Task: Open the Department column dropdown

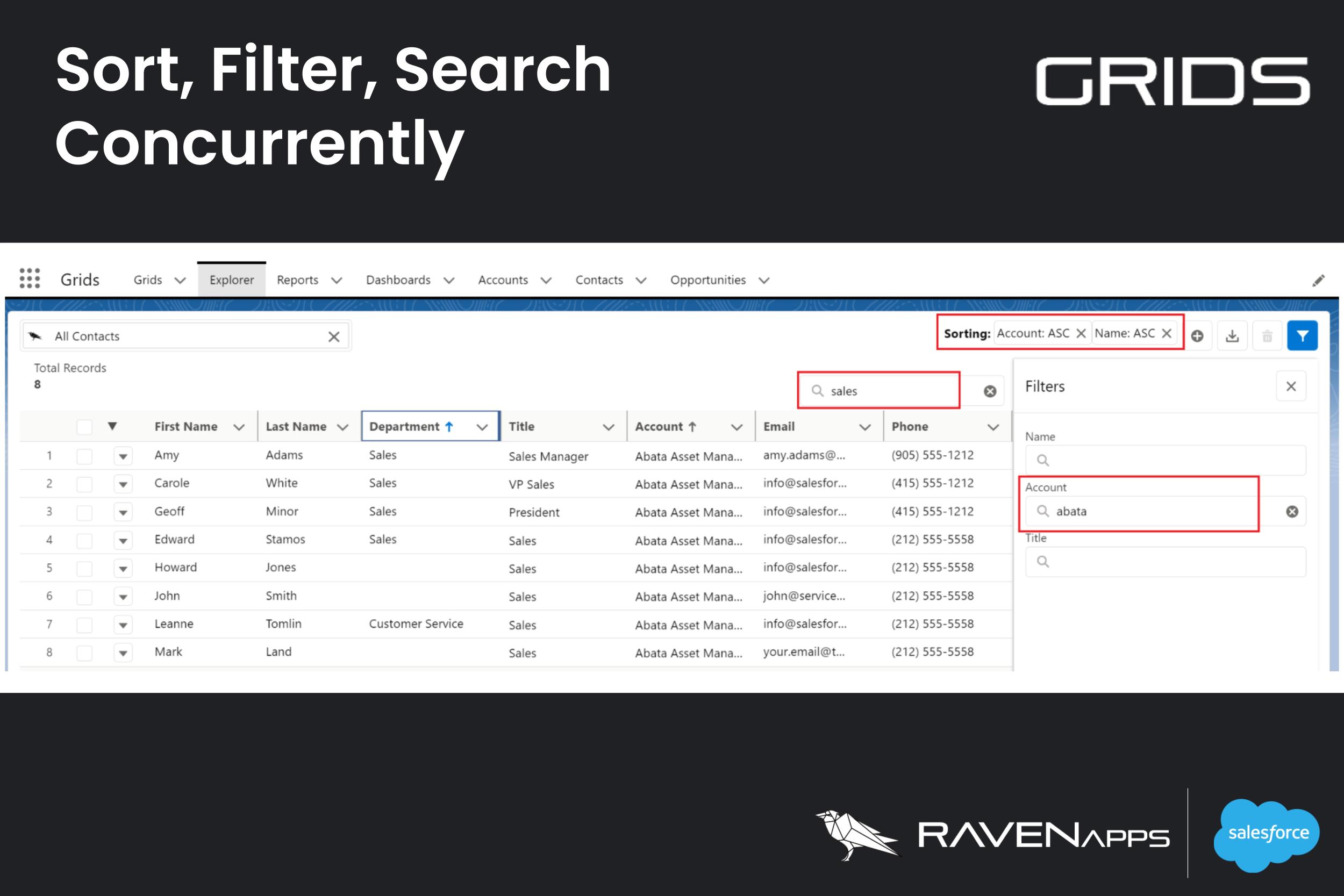Action: [x=482, y=426]
